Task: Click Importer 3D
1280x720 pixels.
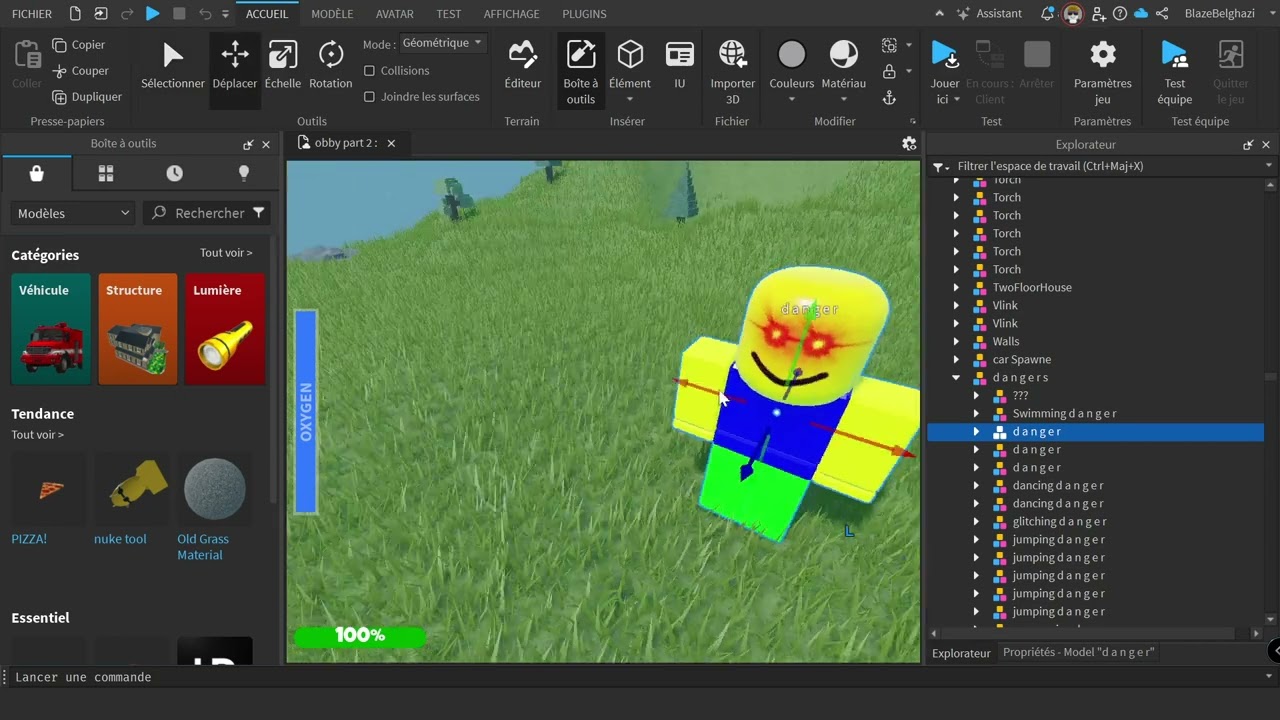Action: [x=733, y=72]
